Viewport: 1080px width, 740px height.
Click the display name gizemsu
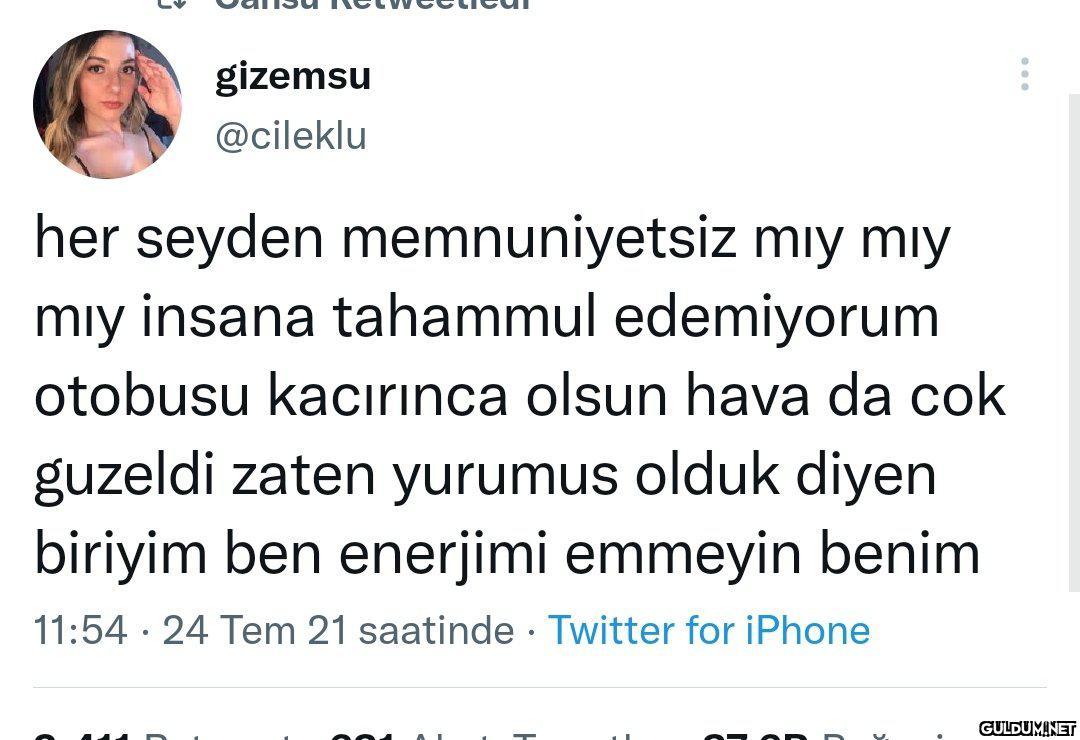pyautogui.click(x=293, y=76)
